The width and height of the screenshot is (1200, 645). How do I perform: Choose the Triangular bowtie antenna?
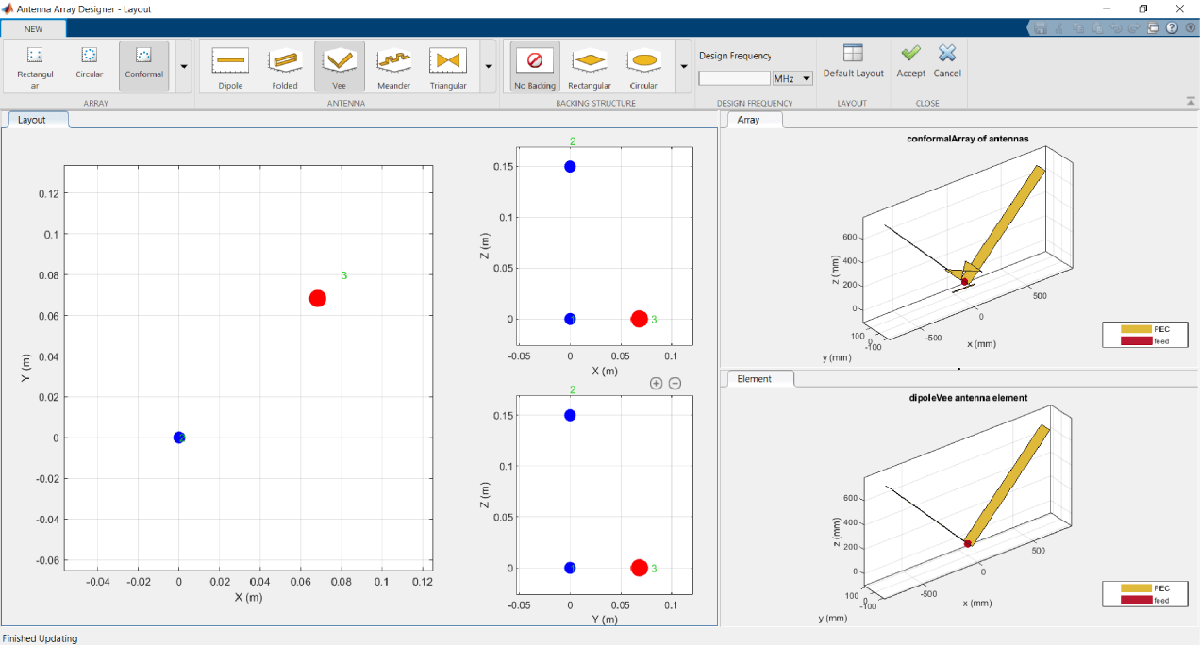pos(448,67)
